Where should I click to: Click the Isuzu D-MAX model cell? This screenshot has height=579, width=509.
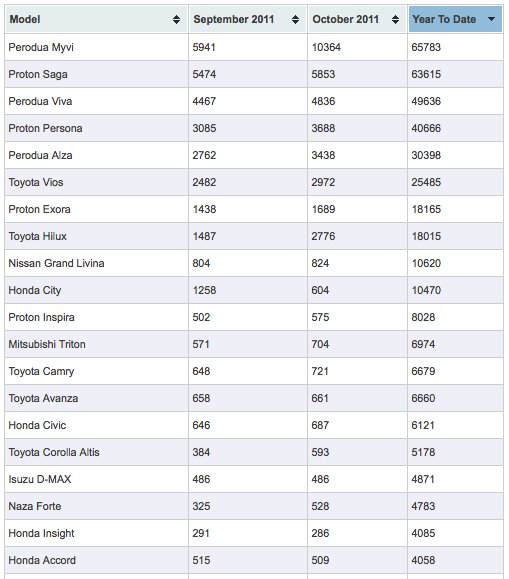tap(96, 479)
